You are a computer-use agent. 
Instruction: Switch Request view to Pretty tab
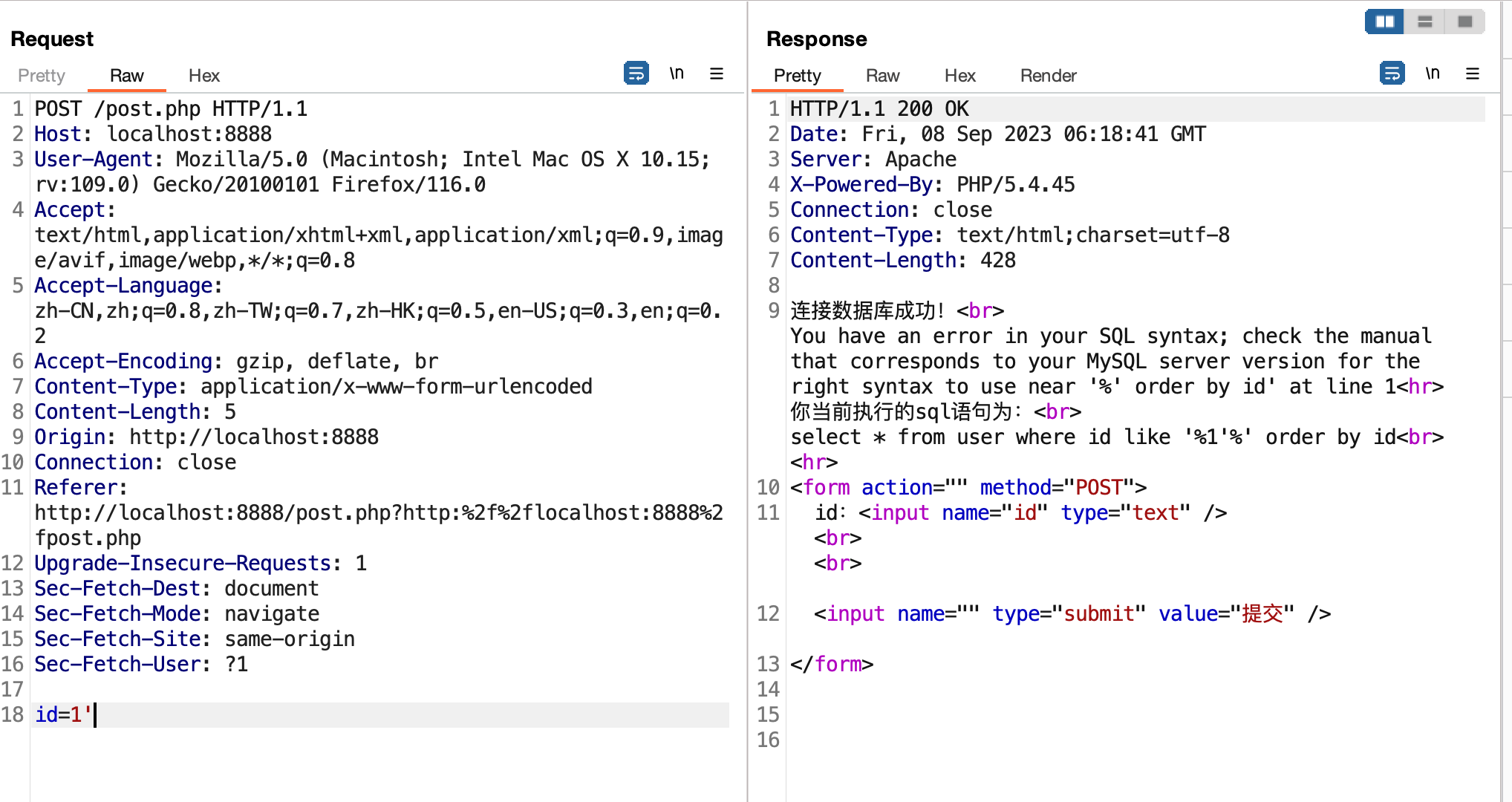(42, 76)
